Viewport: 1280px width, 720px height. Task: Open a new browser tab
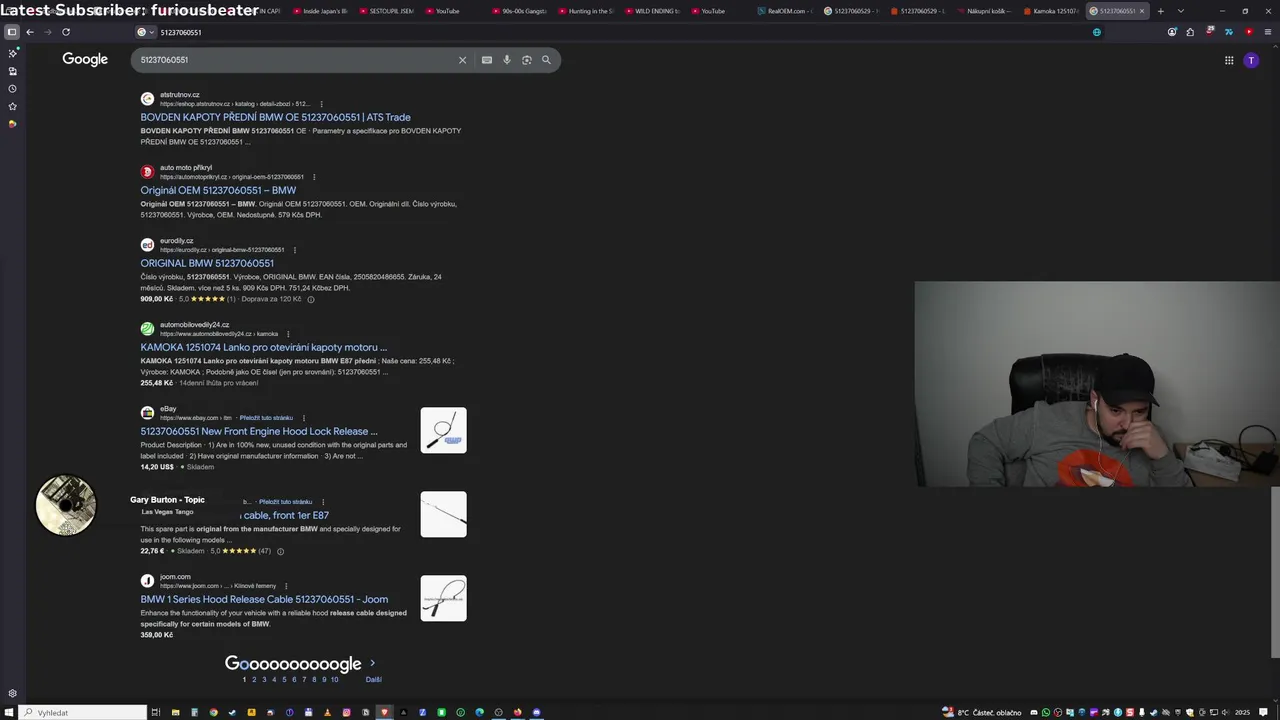coord(1160,11)
